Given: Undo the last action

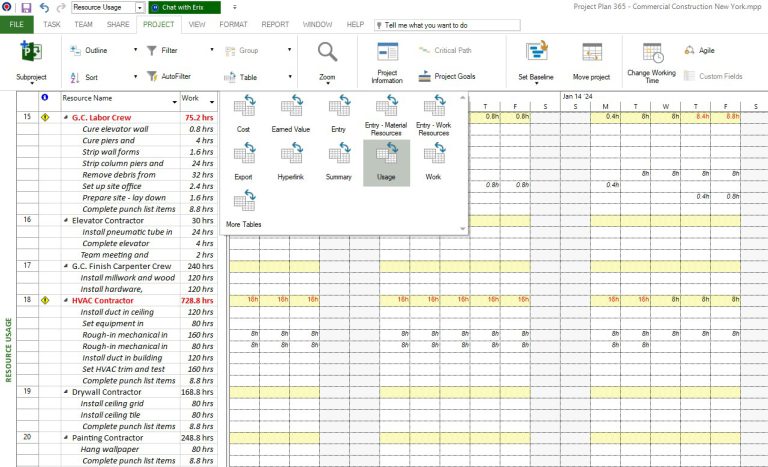Looking at the screenshot, I should point(44,7).
